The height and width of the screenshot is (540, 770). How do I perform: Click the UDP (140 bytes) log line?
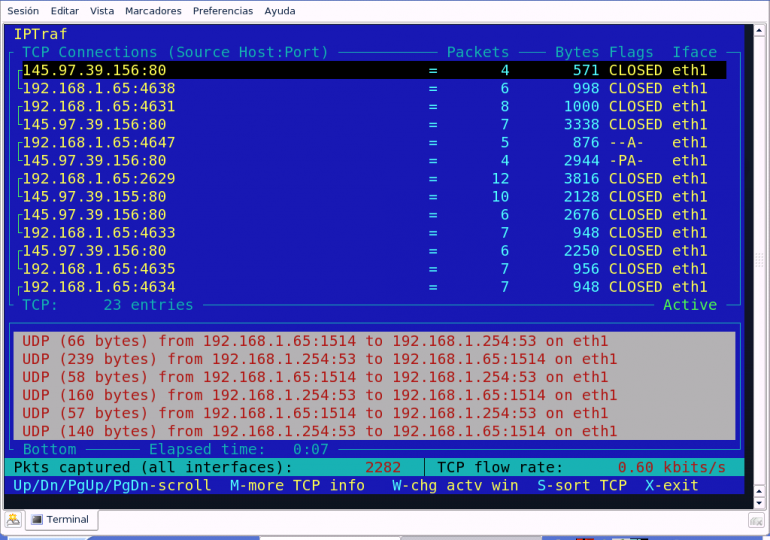point(320,431)
